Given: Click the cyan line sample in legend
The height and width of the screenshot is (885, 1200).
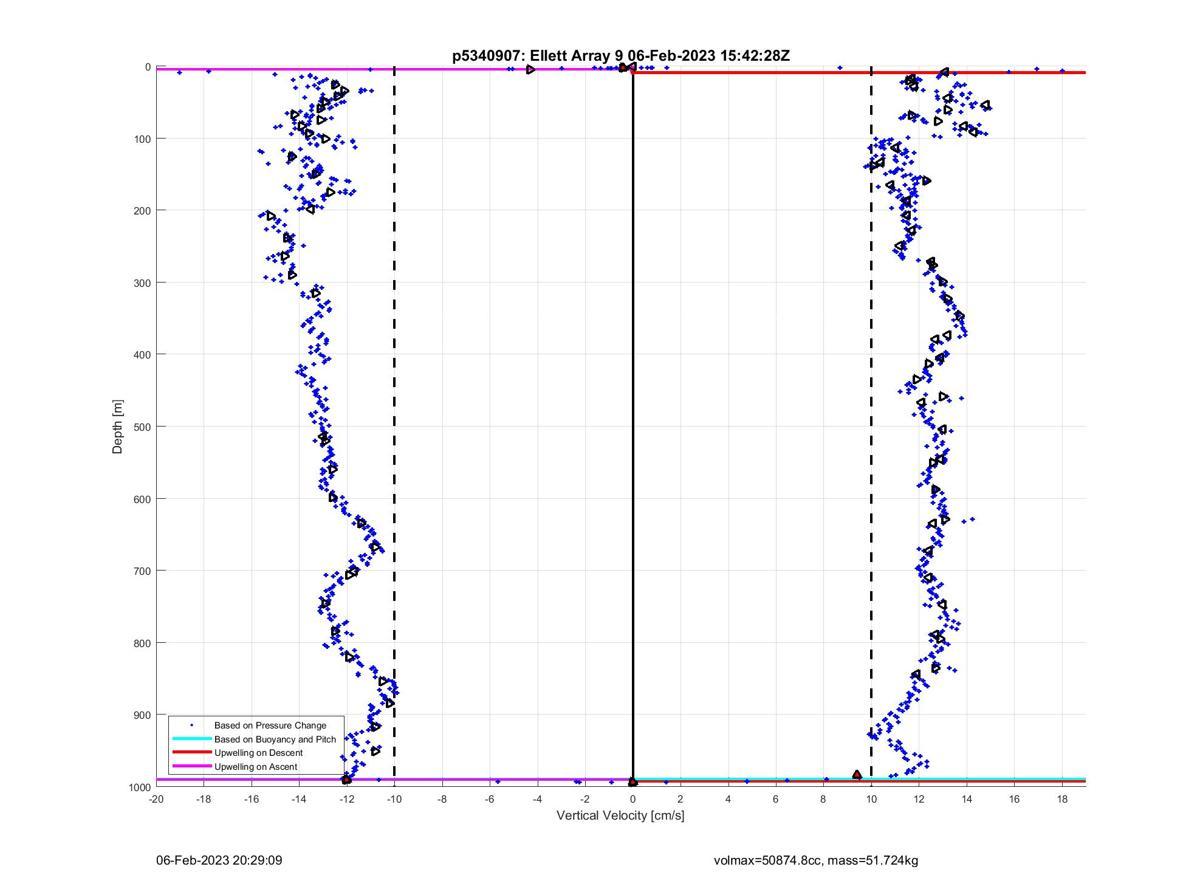Looking at the screenshot, I should click(192, 739).
